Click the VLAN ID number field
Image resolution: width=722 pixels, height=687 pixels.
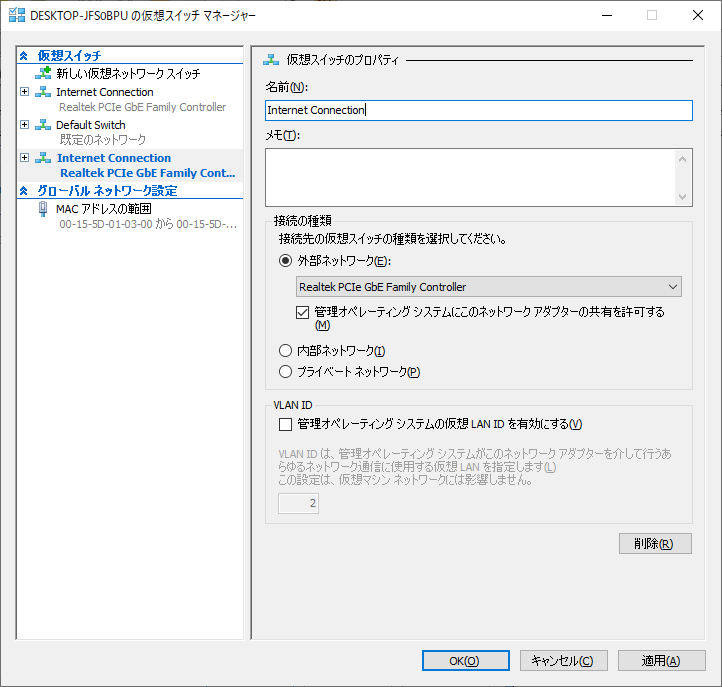click(x=298, y=503)
